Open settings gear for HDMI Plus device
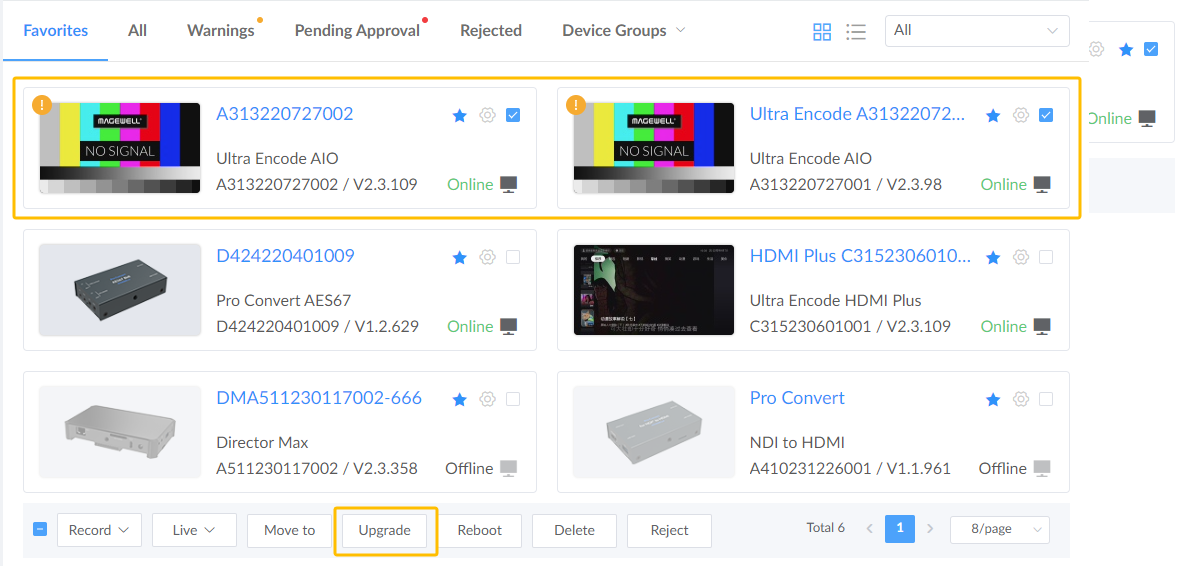The height and width of the screenshot is (566, 1191). point(1021,258)
